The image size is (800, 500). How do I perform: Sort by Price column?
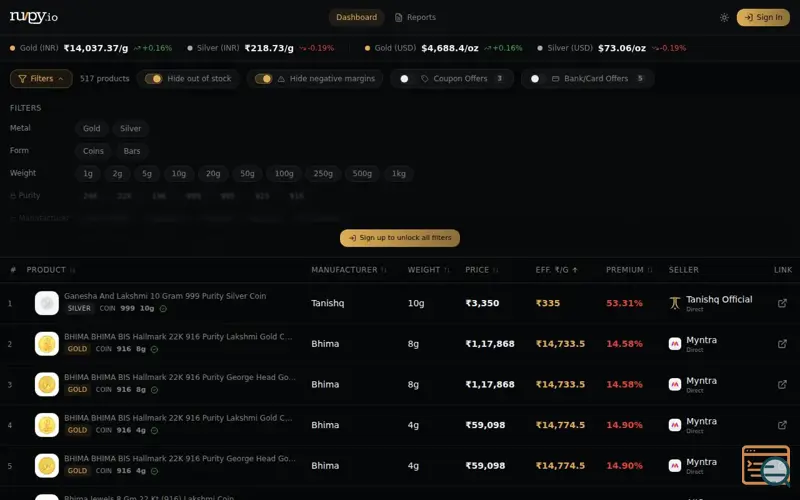pyautogui.click(x=481, y=270)
